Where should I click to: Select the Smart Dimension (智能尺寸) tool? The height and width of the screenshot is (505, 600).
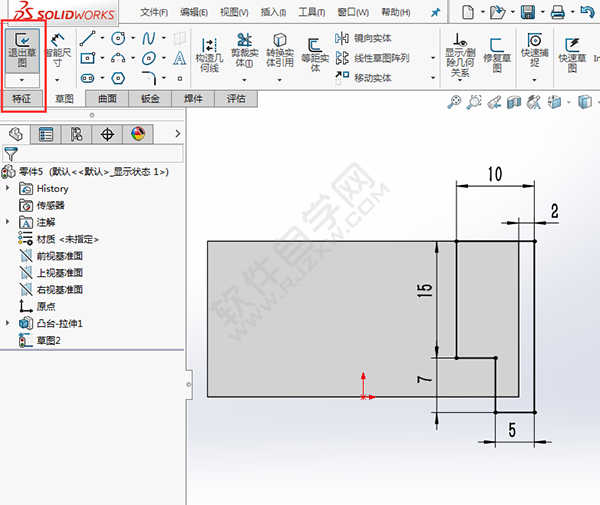(57, 51)
